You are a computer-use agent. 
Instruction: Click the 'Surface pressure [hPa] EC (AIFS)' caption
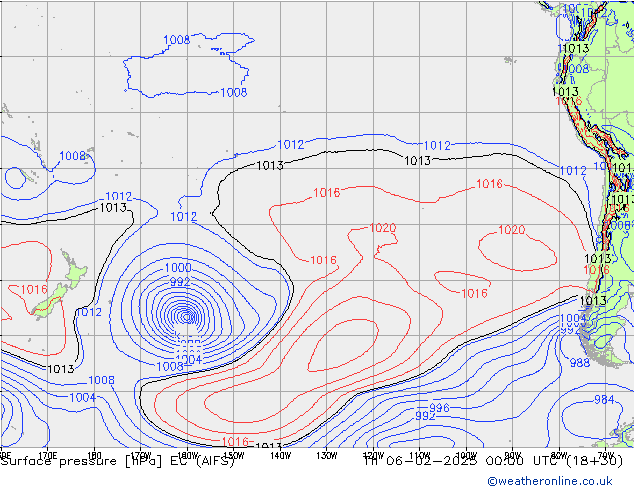(117, 461)
